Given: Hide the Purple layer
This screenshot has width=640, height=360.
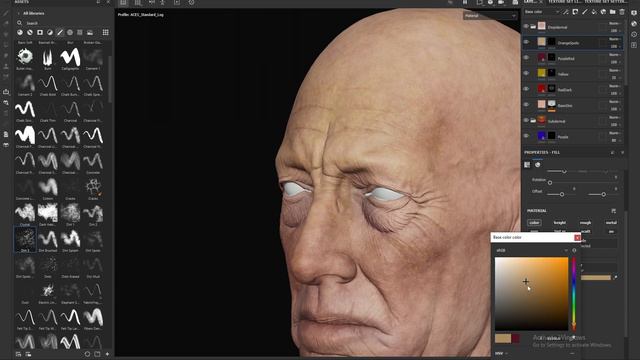Looking at the screenshot, I should pos(526,136).
